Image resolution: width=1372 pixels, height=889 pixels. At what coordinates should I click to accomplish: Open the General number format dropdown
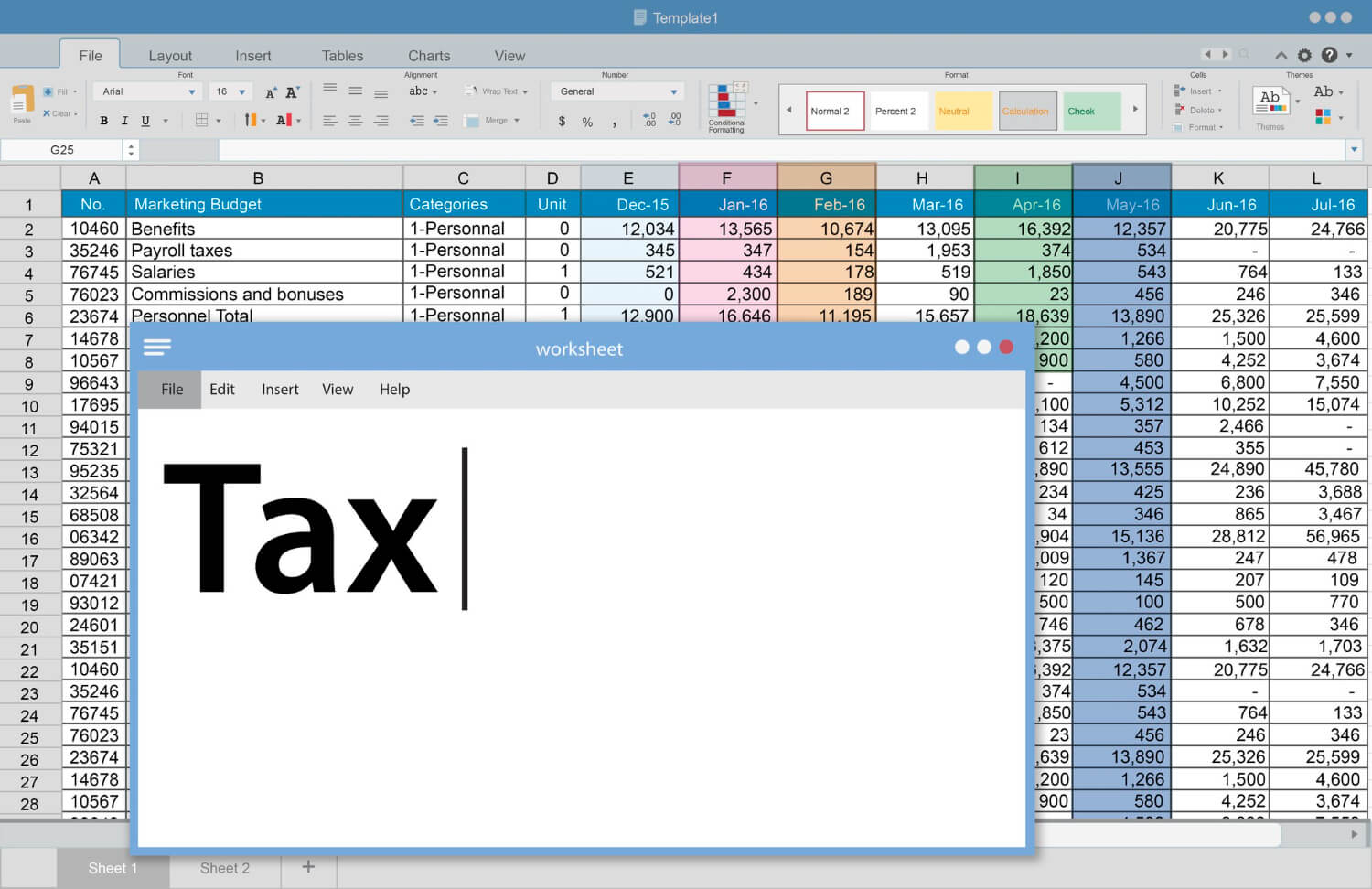(617, 91)
